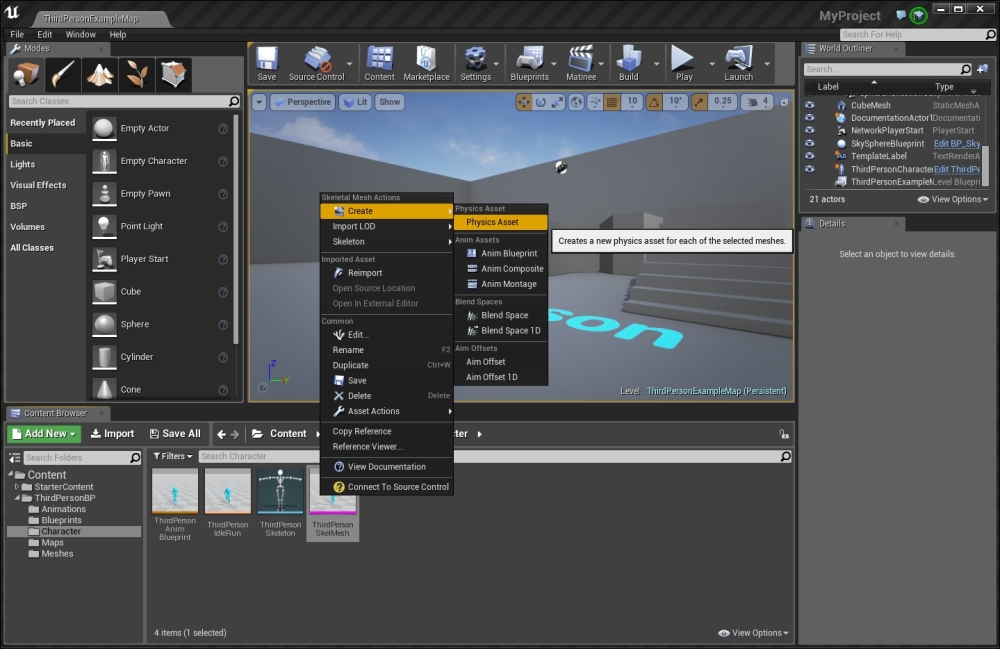Open the Filters dropdown in Content Browser
The width and height of the screenshot is (1000, 649).
173,455
